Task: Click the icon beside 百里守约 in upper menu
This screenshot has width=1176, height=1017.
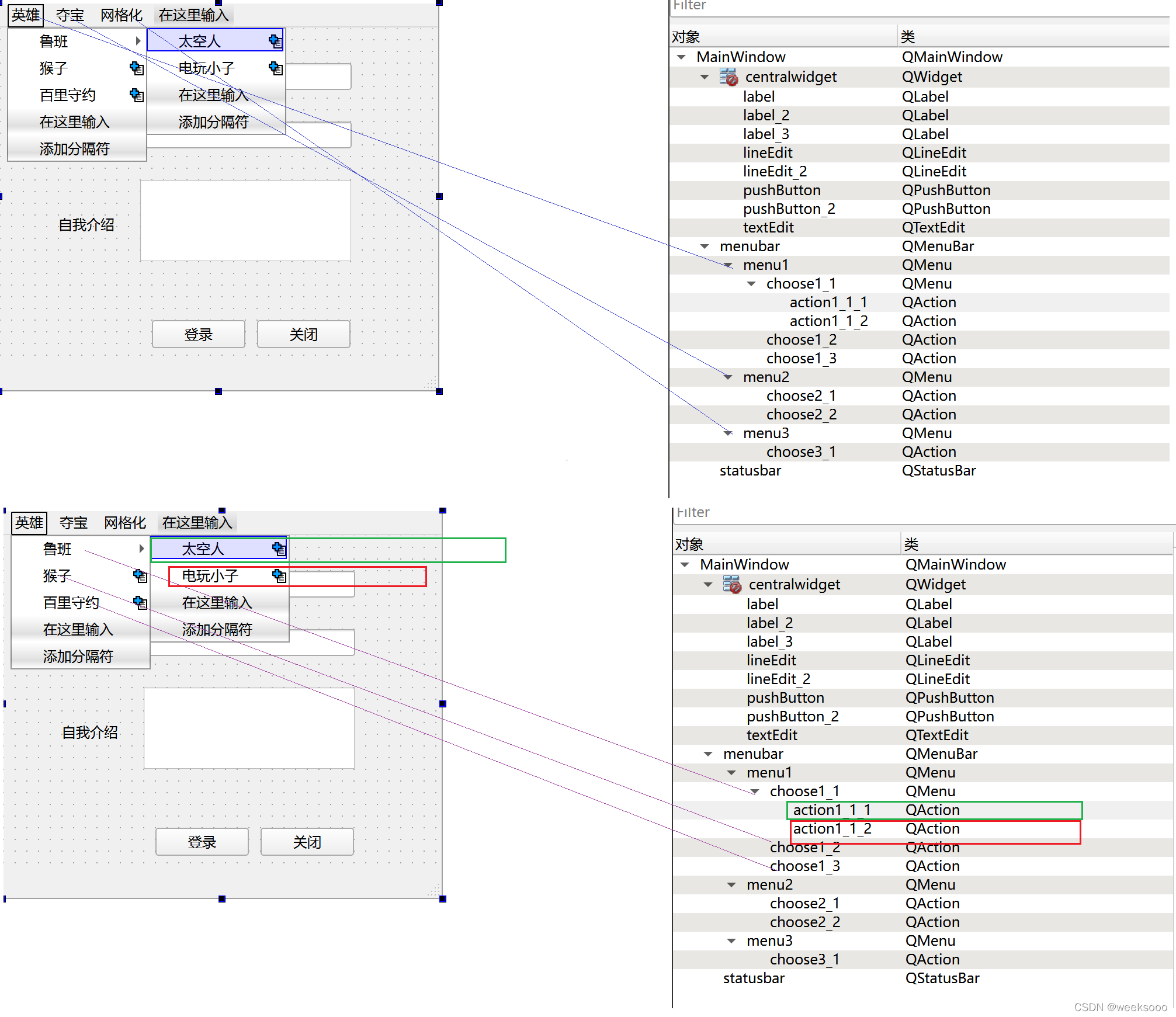Action: click(x=136, y=95)
